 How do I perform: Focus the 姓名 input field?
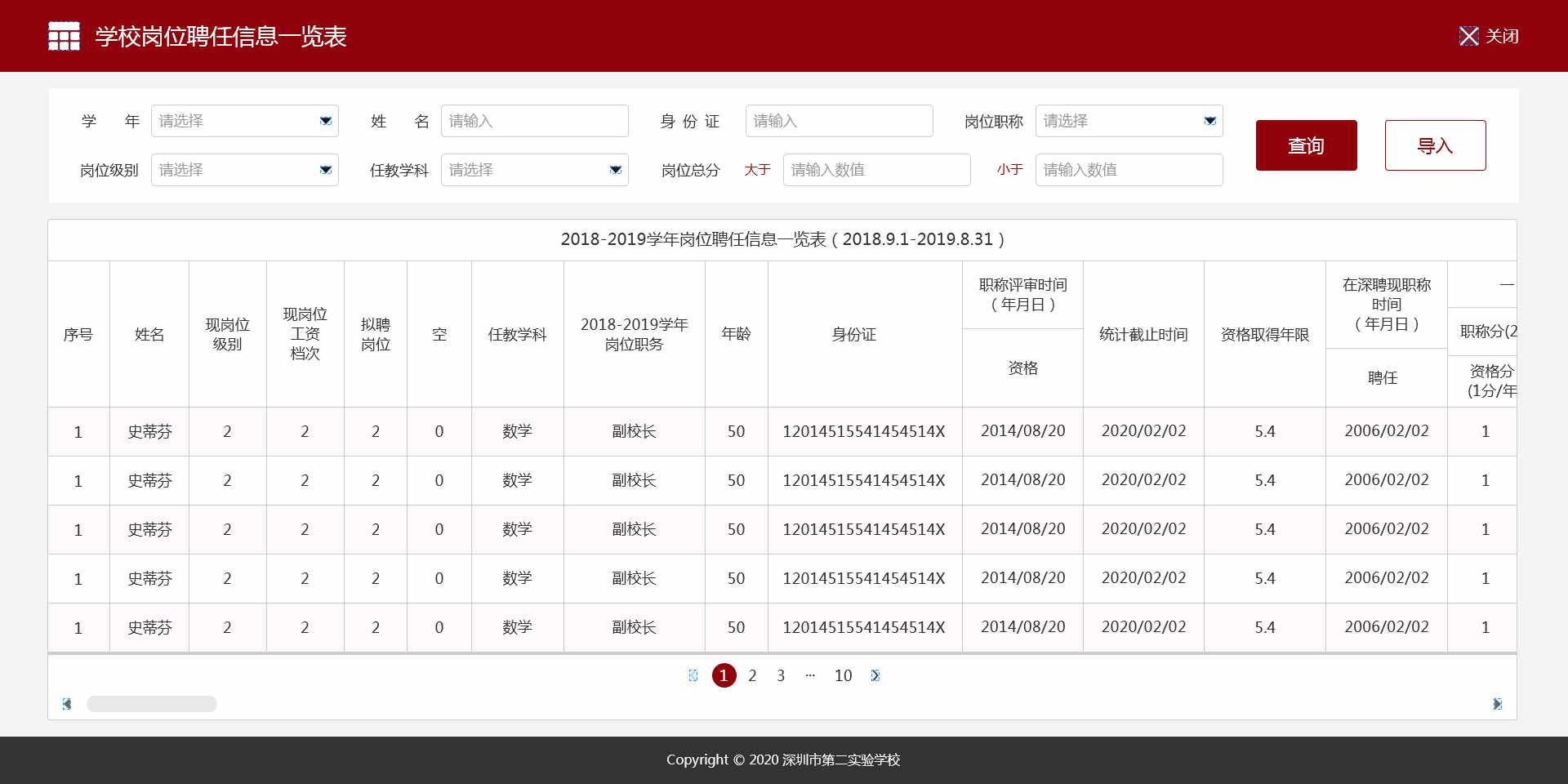pyautogui.click(x=534, y=121)
